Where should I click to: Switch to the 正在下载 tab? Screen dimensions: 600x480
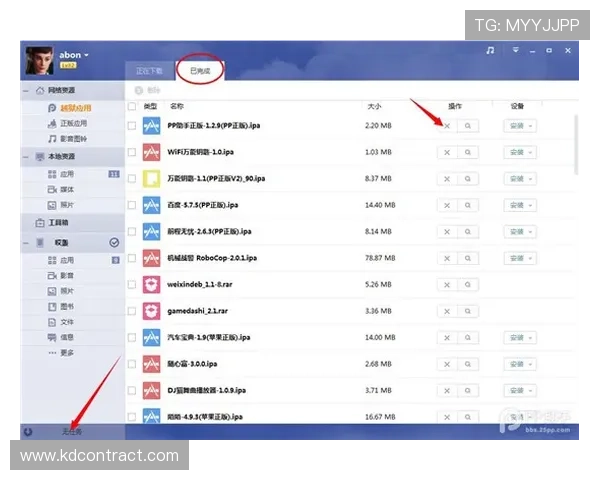pyautogui.click(x=150, y=71)
